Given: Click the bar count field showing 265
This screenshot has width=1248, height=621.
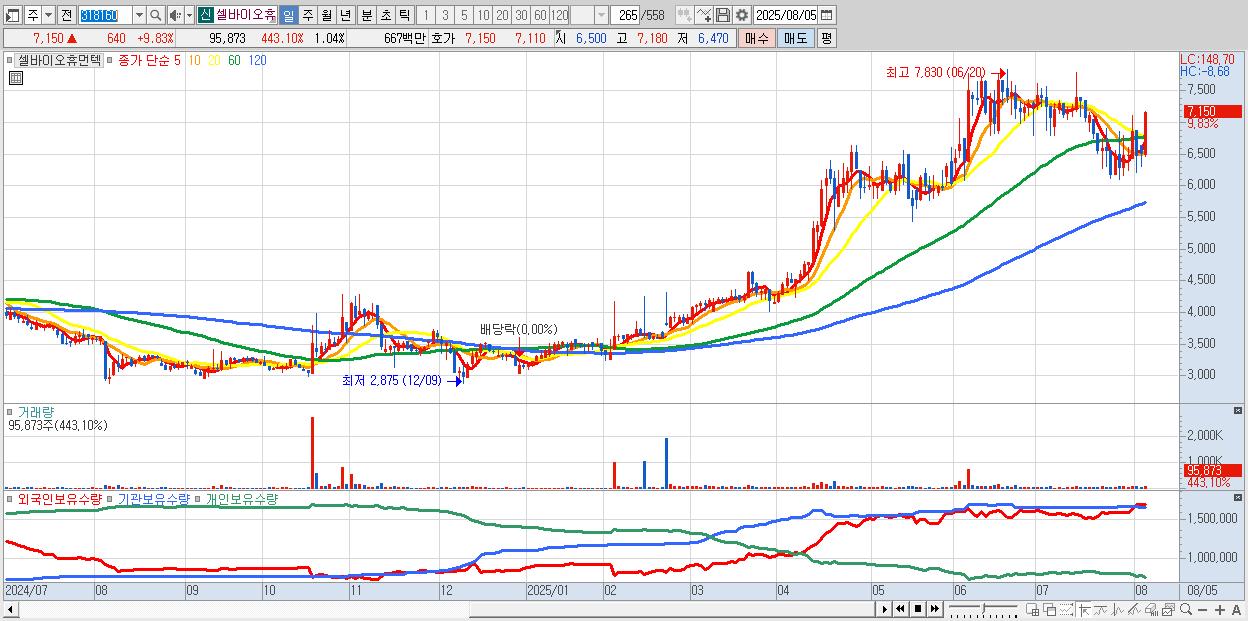Looking at the screenshot, I should (x=626, y=15).
